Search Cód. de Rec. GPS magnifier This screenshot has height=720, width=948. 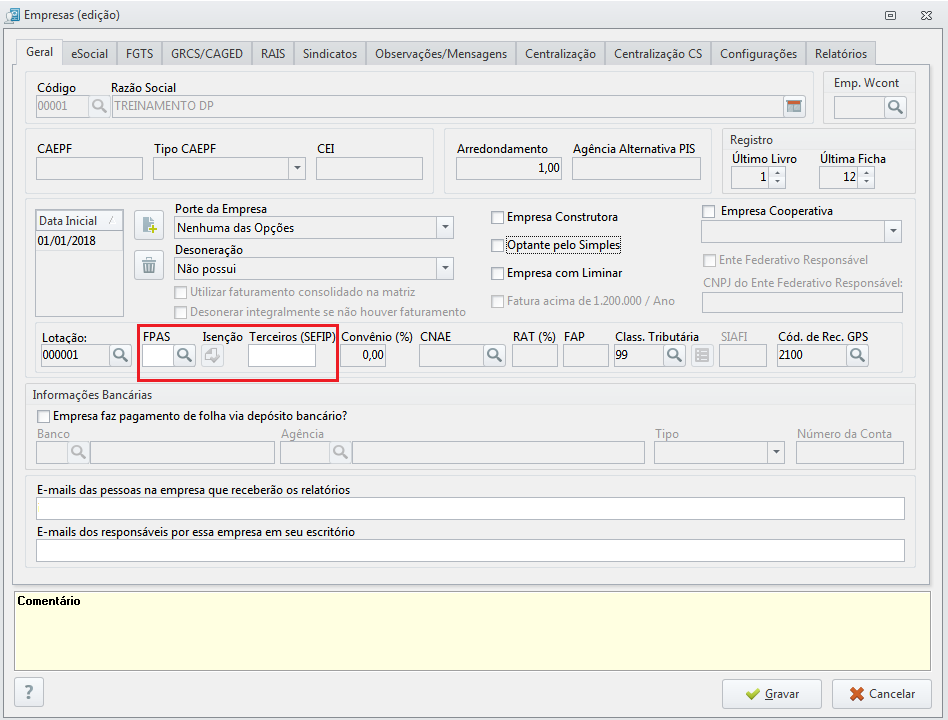(x=857, y=355)
